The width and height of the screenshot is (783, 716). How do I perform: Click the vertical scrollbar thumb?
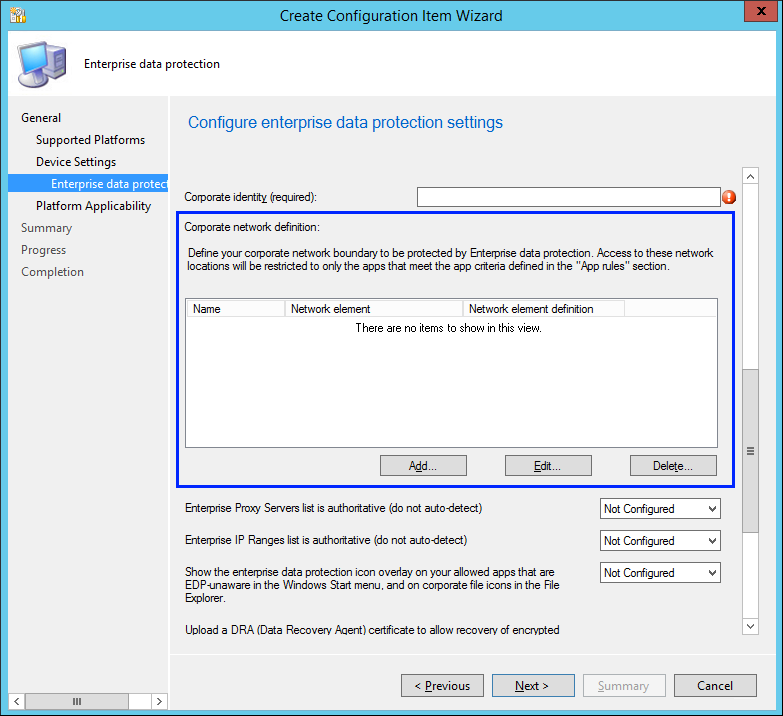coord(750,451)
